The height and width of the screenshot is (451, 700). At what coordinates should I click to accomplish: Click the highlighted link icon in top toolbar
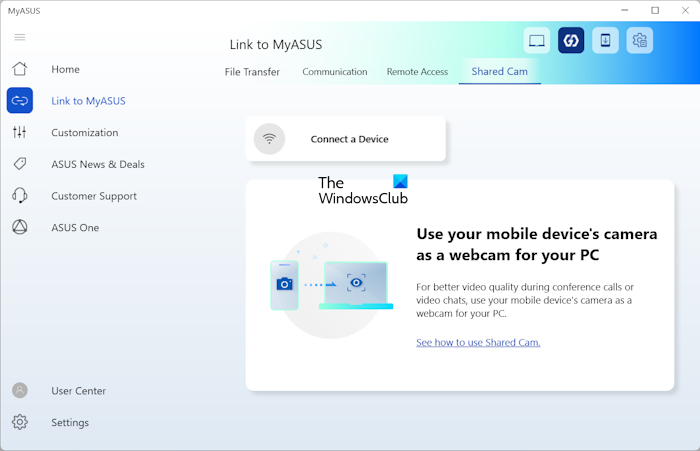tap(571, 41)
